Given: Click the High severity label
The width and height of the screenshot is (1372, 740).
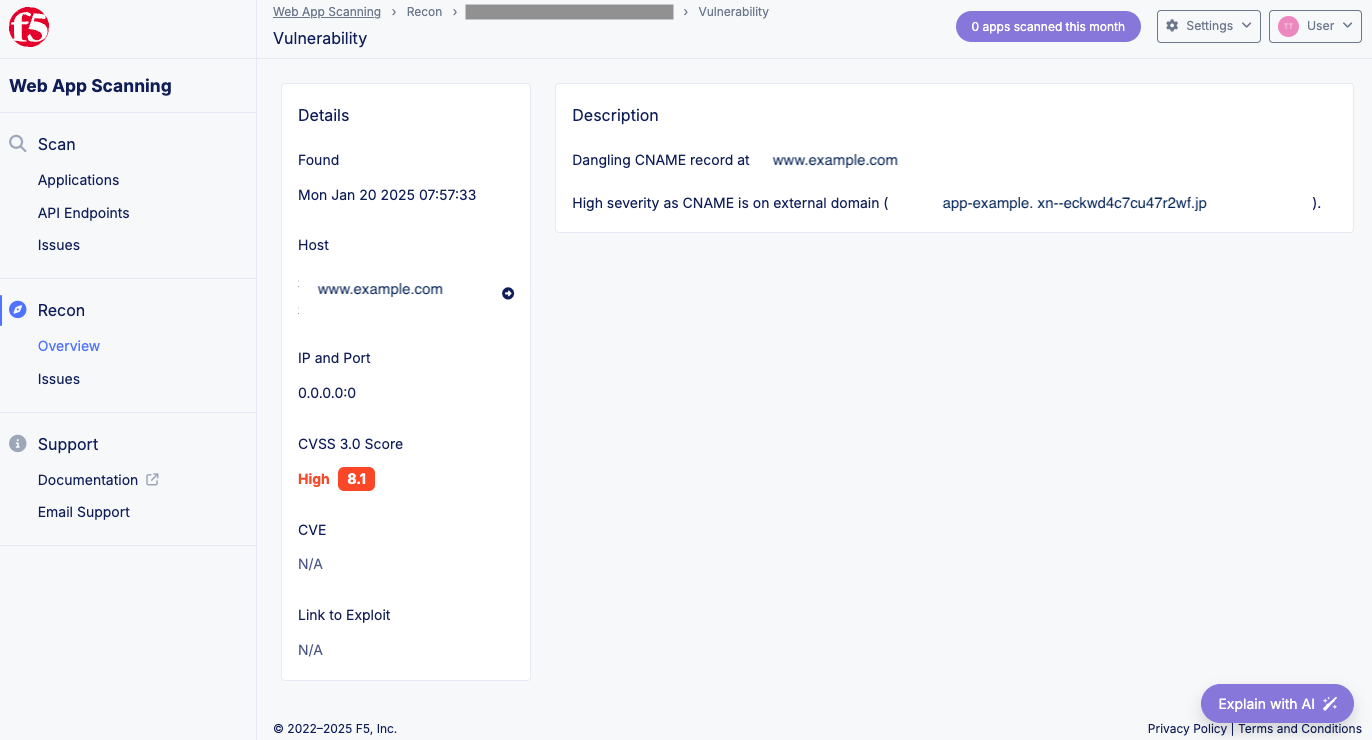Looking at the screenshot, I should click(314, 479).
